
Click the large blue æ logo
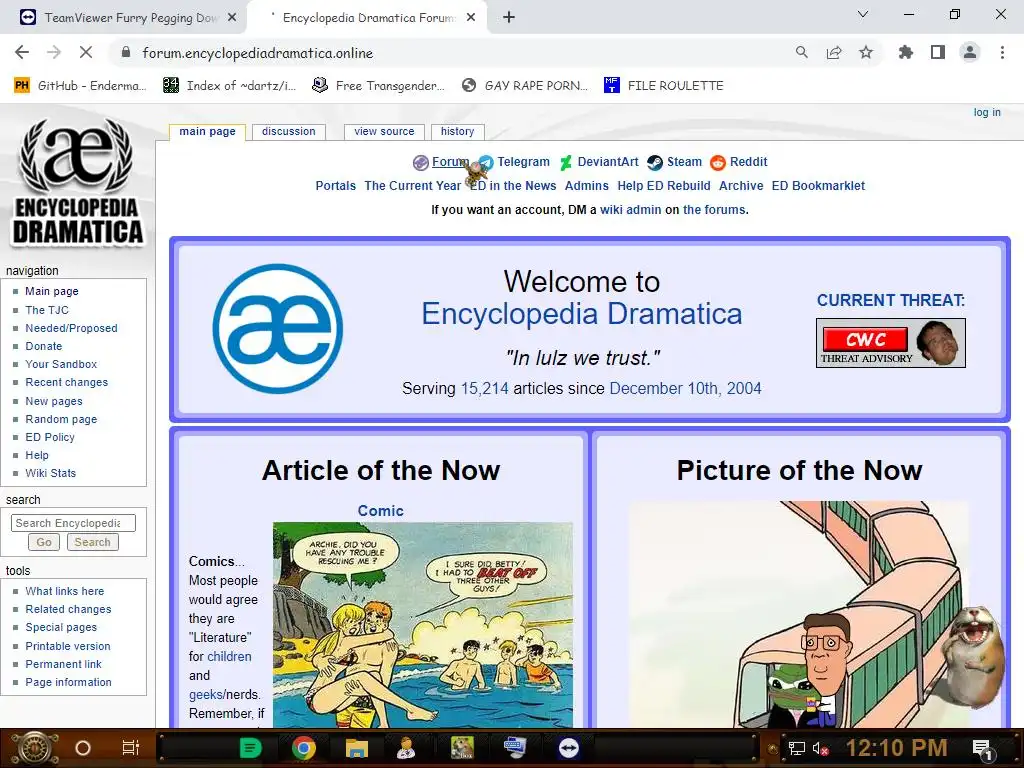278,328
